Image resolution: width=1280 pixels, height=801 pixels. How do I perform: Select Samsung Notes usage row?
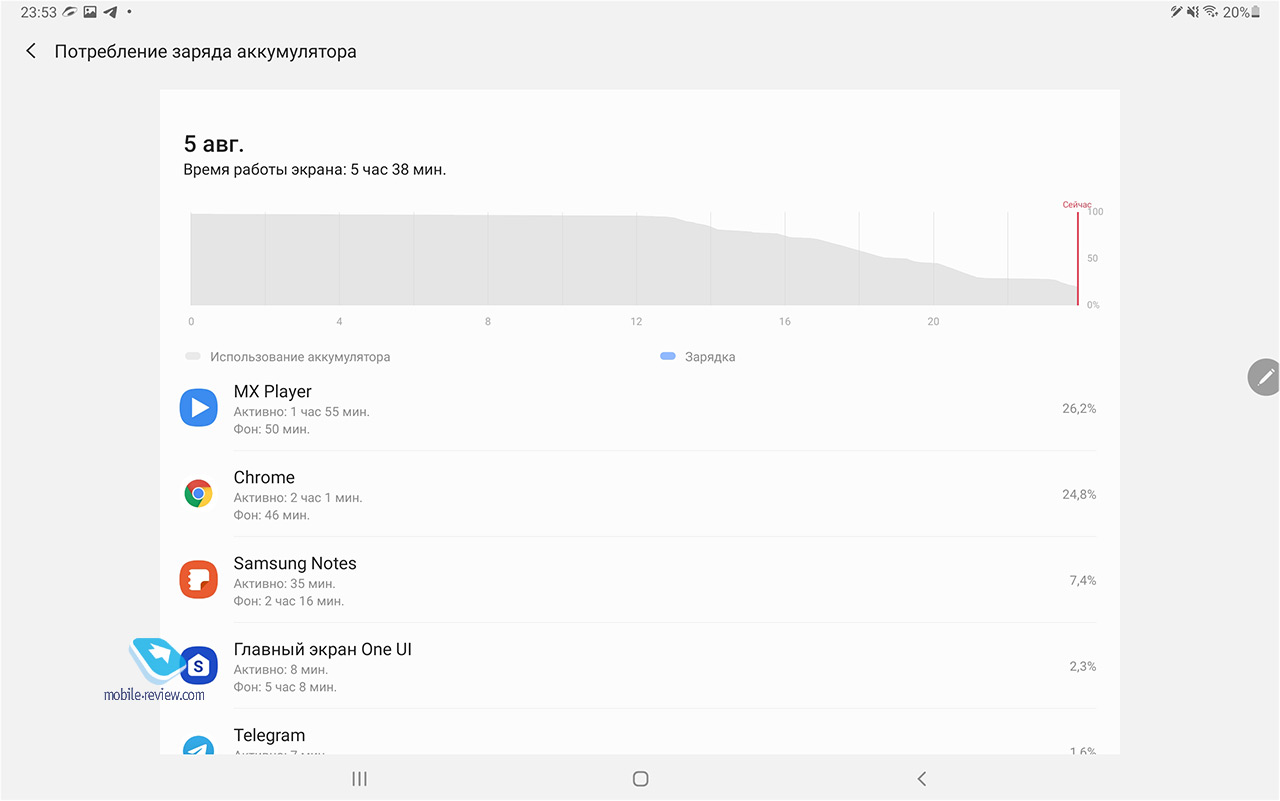[x=640, y=581]
